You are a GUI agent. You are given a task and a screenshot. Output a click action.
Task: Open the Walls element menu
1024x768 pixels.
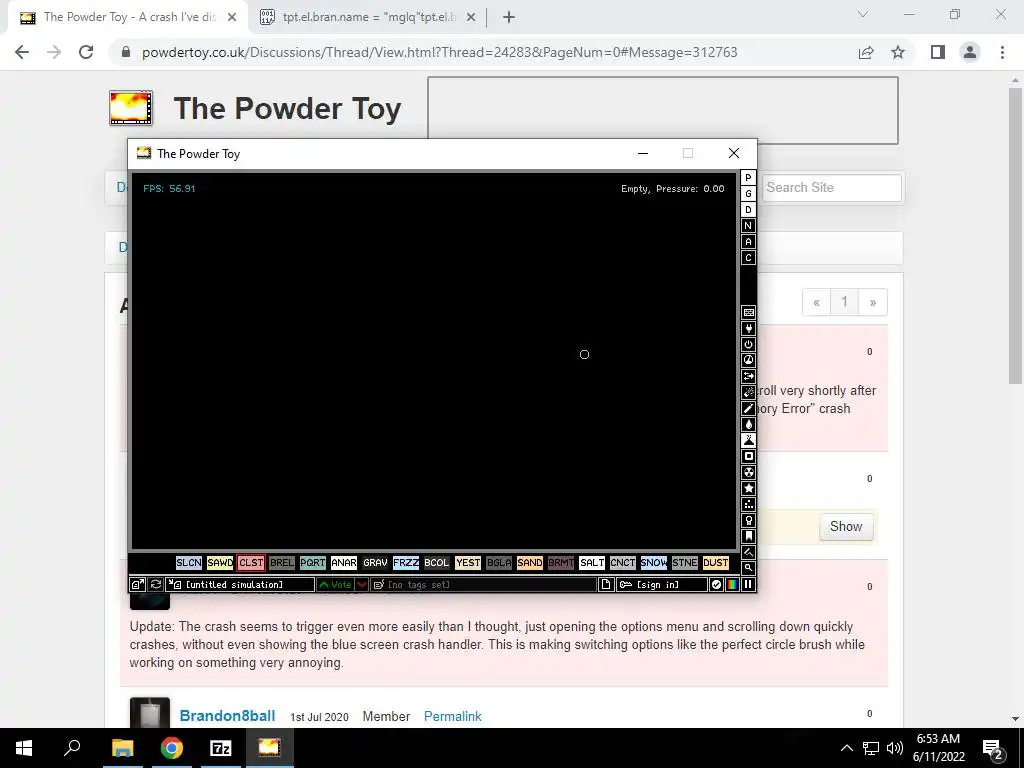(x=748, y=312)
